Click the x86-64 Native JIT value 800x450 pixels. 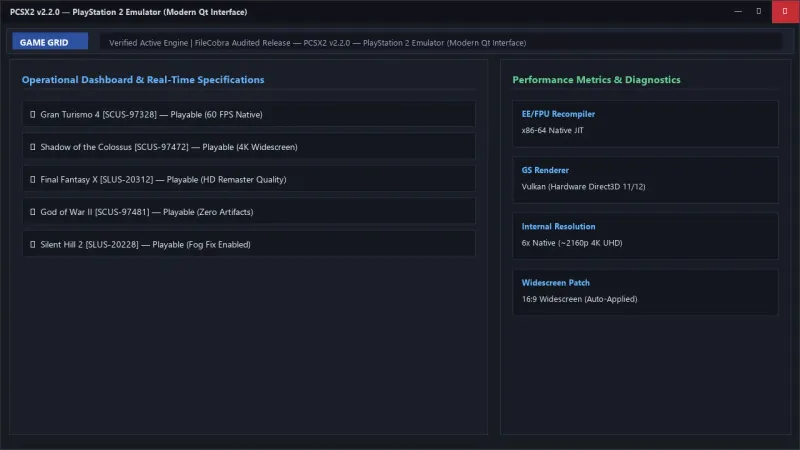click(x=553, y=130)
